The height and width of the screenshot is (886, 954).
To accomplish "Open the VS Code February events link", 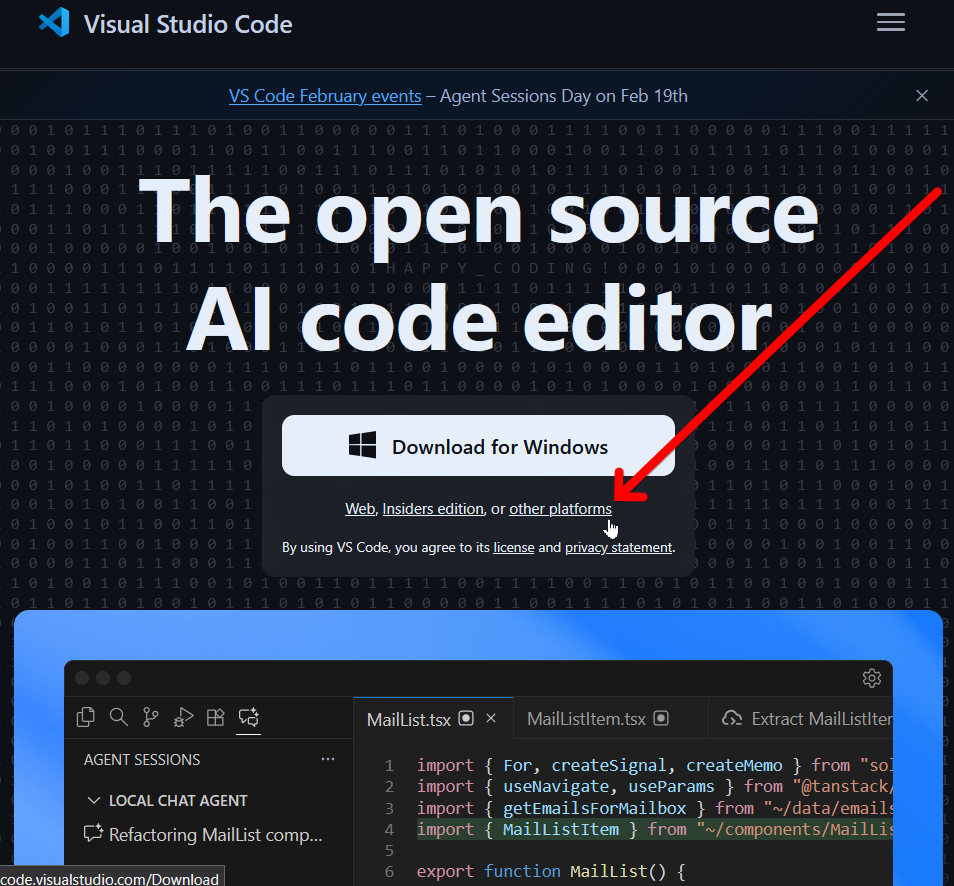I will pos(325,96).
